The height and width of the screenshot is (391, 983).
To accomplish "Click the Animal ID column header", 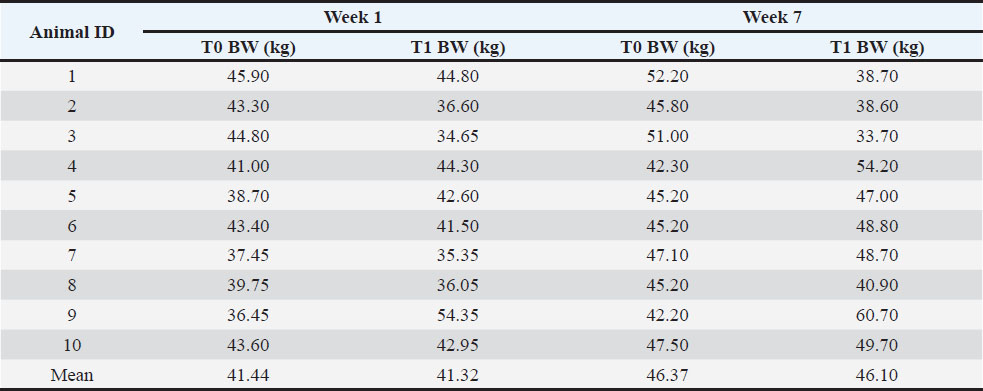I will tap(72, 33).
